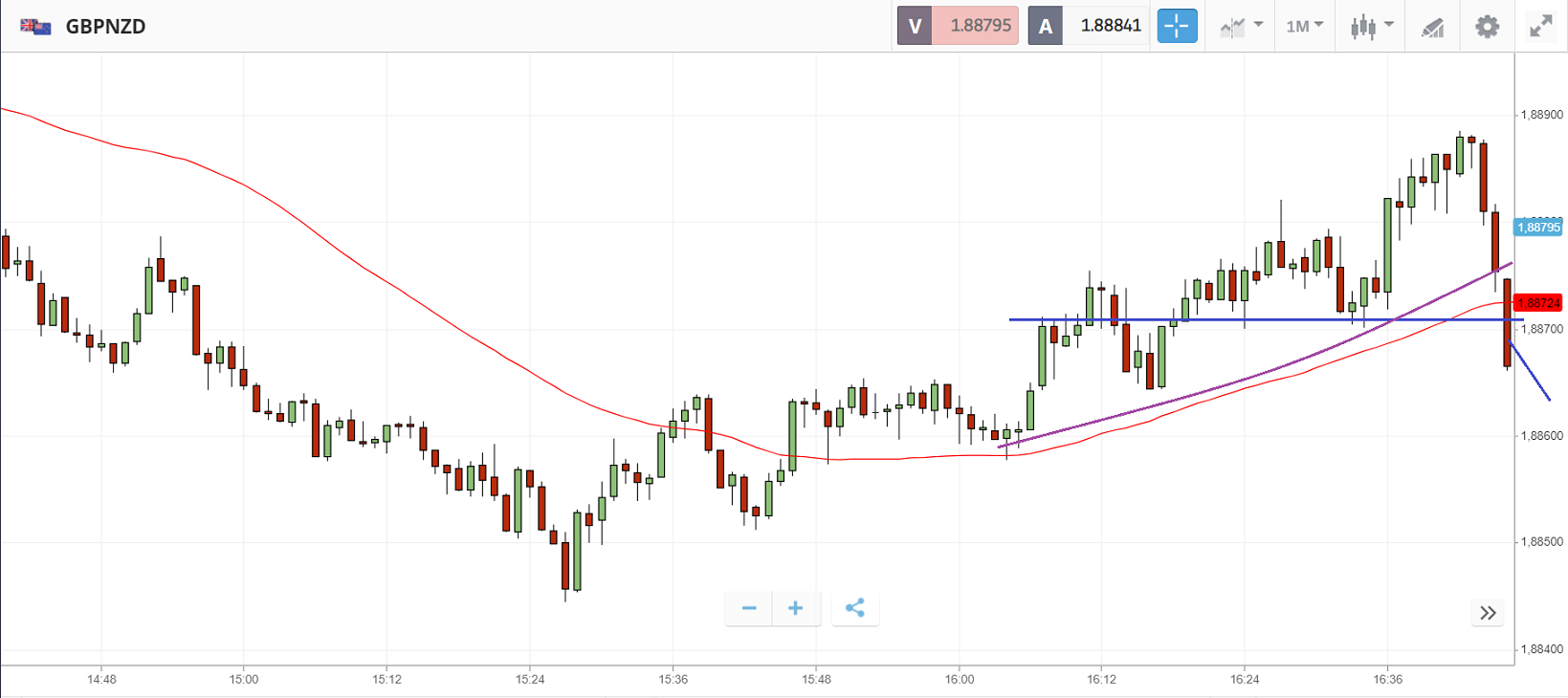Image resolution: width=1568 pixels, height=698 pixels.
Task: Click the 16:00 time axis label
Action: [x=960, y=680]
